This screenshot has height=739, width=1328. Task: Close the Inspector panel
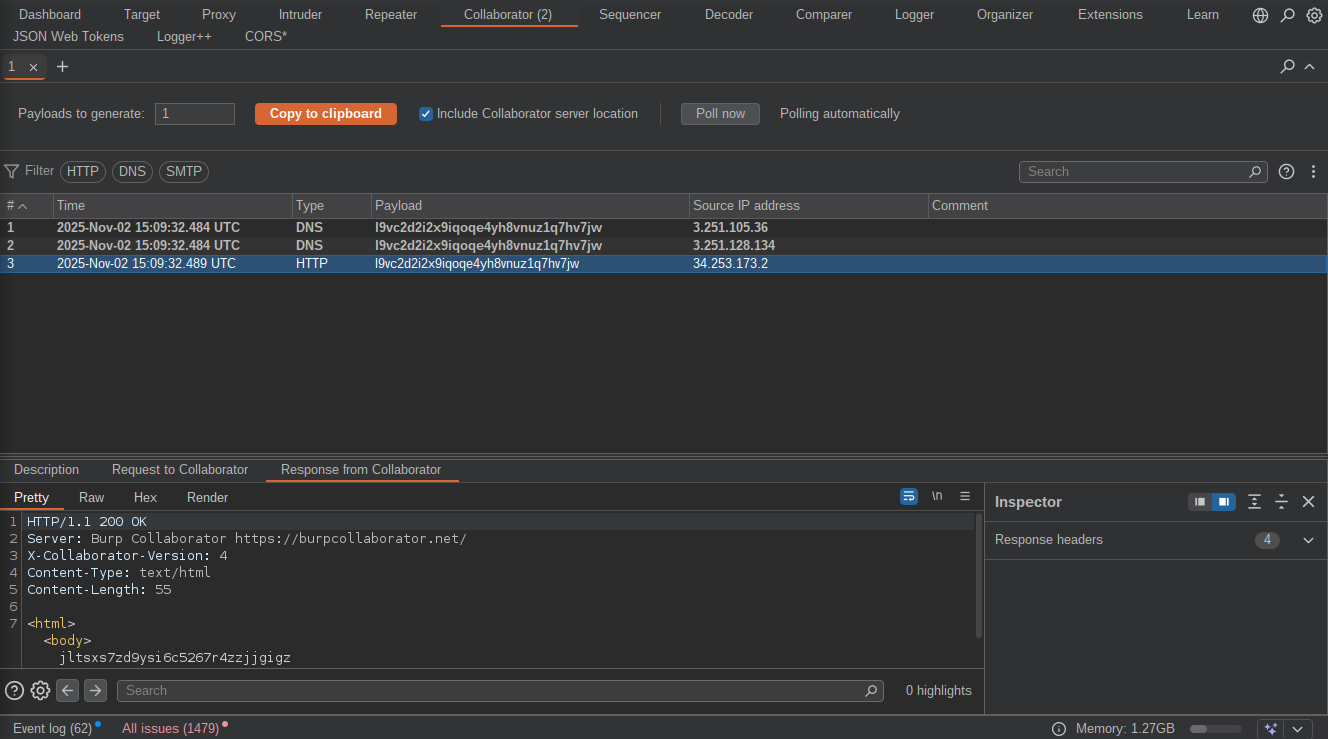coord(1308,502)
